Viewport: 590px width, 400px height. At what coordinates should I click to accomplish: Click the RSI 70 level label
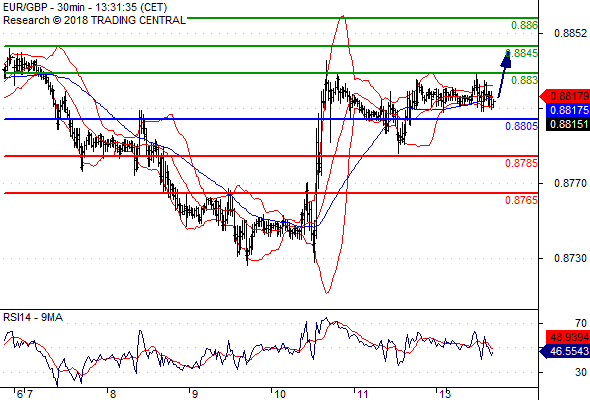[x=581, y=323]
